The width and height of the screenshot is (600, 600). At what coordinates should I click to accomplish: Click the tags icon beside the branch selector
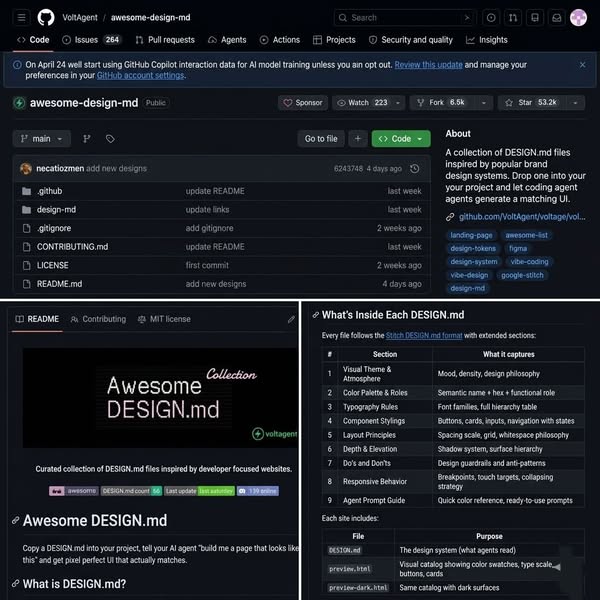(x=110, y=138)
